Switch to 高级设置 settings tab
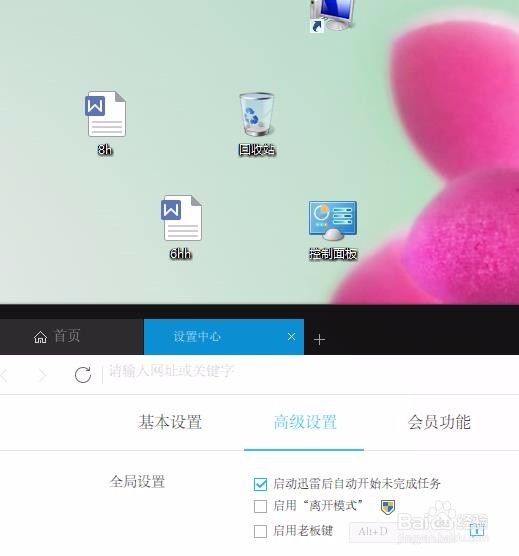The image size is (519, 556). (x=305, y=422)
